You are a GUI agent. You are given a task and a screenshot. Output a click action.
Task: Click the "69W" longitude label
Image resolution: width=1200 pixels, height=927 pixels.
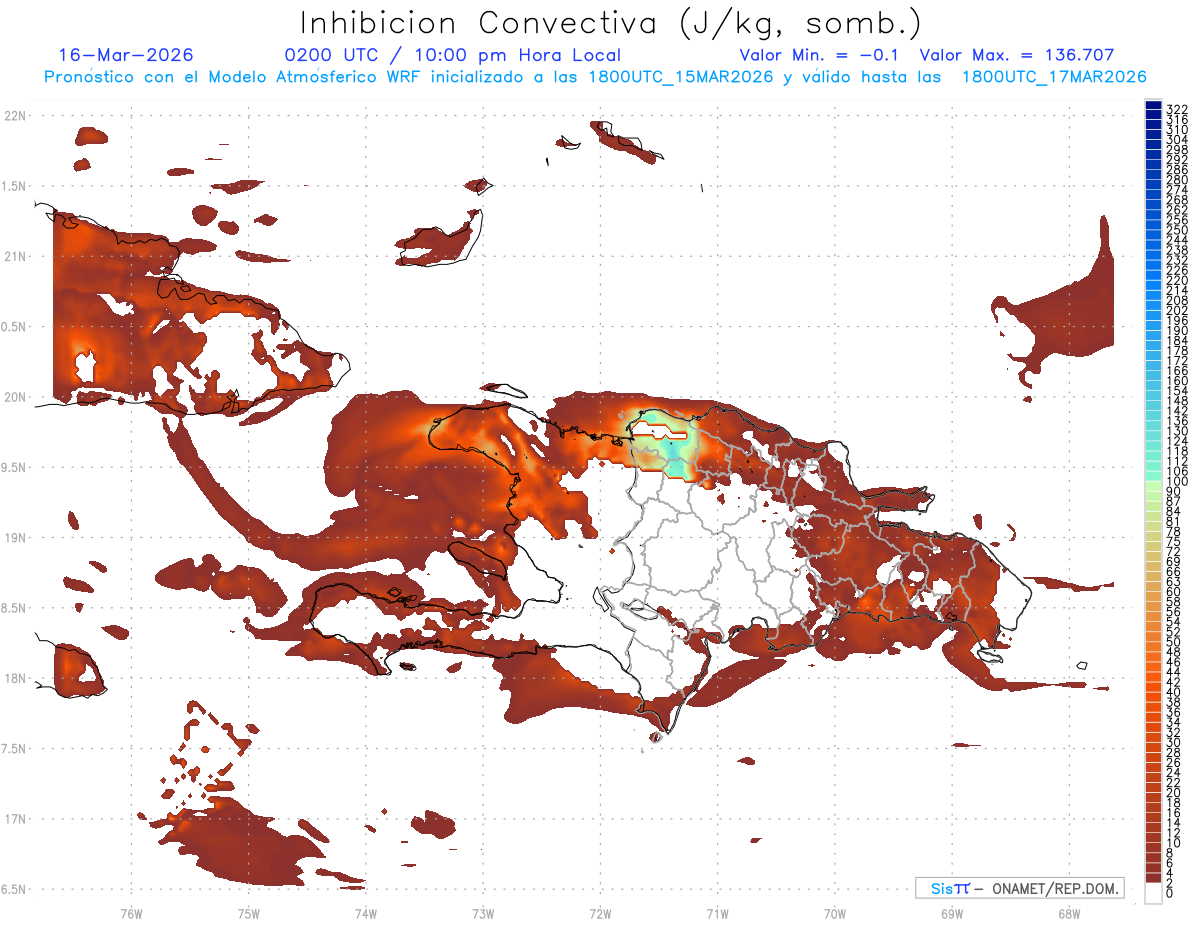coord(952,913)
